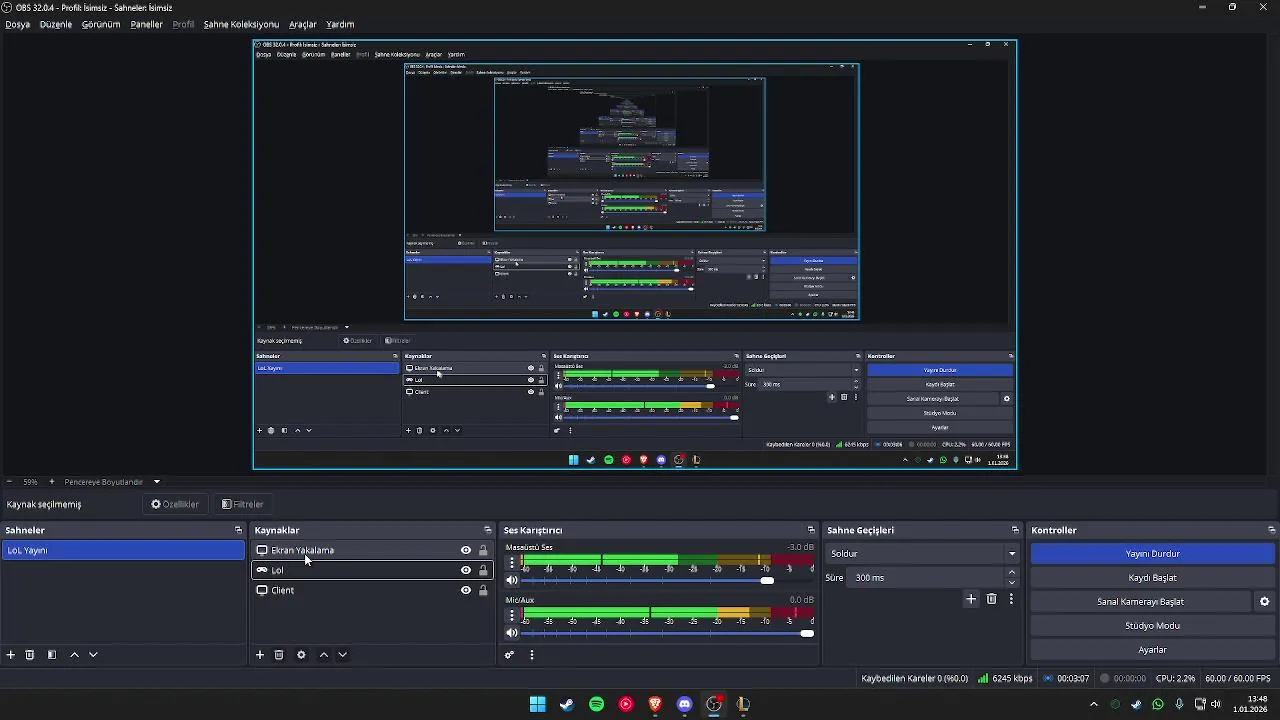
Task: Open transition properties three-dot menu
Action: pos(1011,599)
